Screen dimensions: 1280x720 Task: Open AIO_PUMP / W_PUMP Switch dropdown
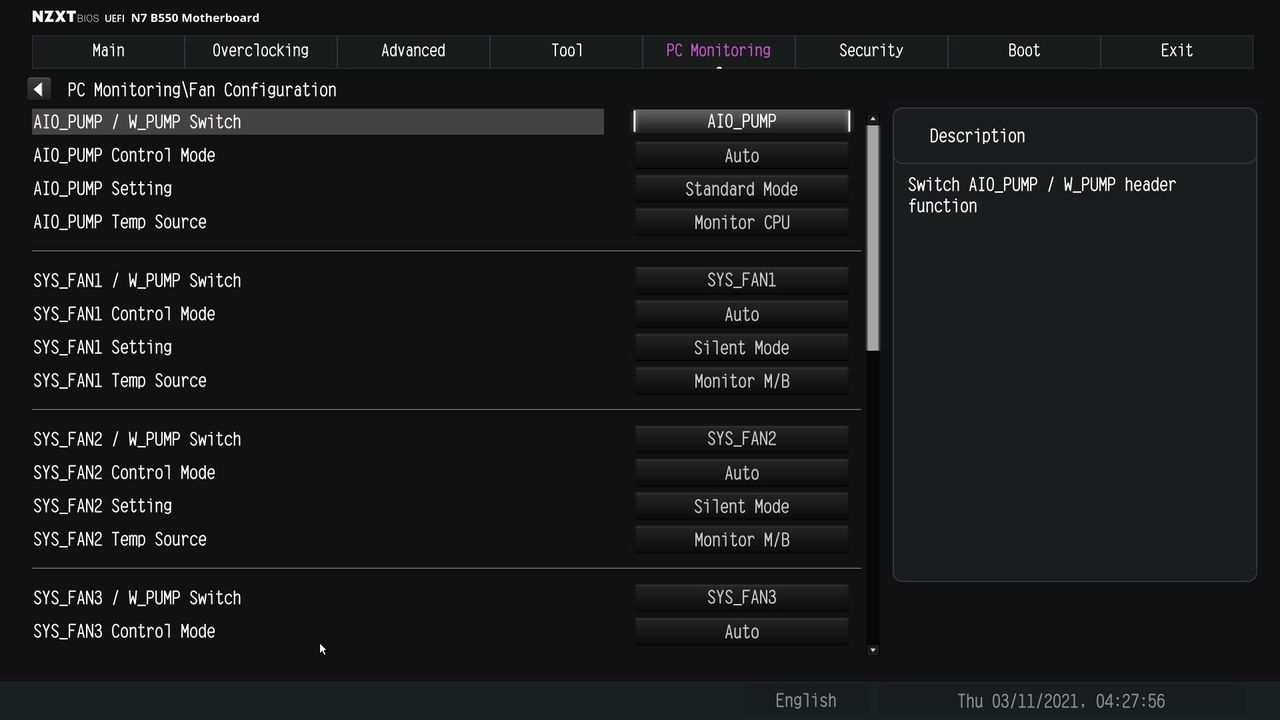click(742, 121)
